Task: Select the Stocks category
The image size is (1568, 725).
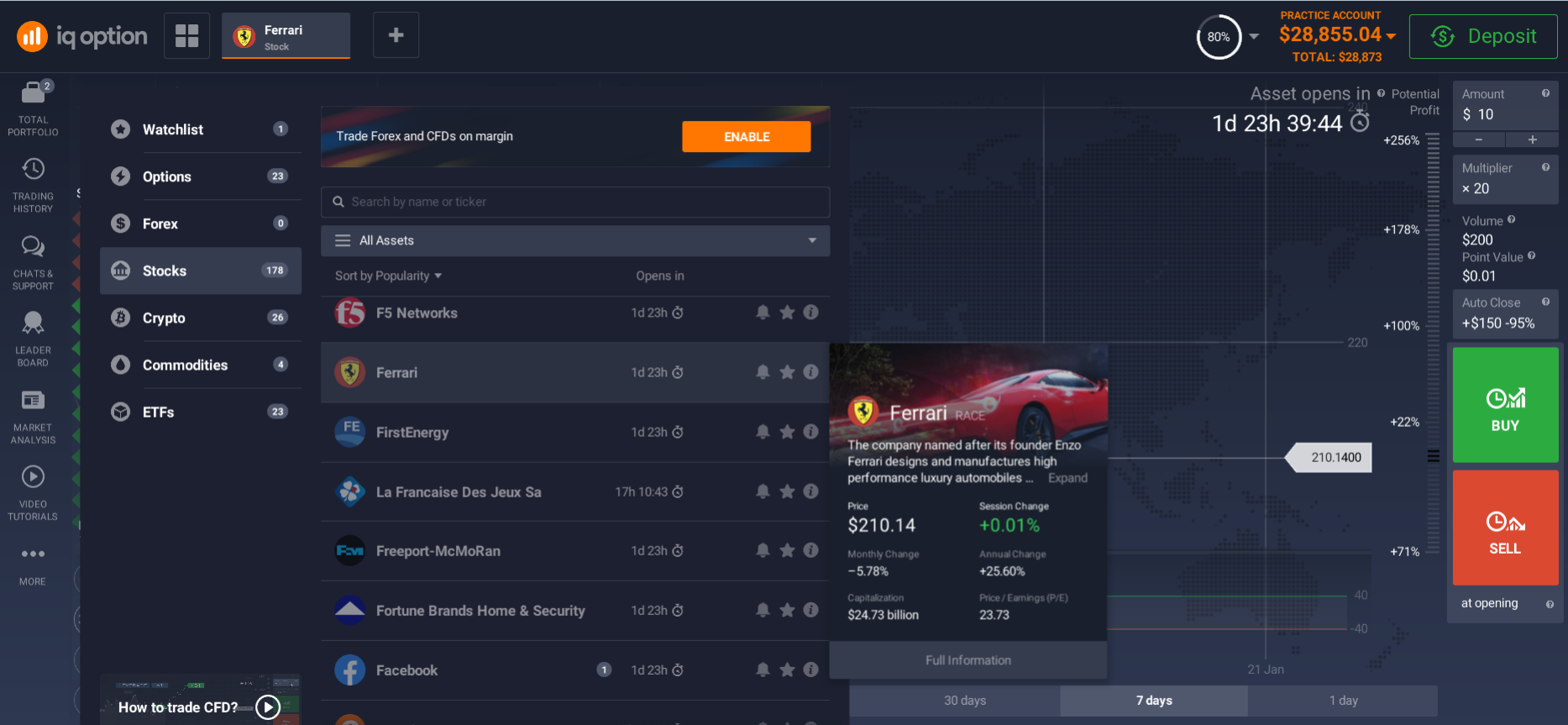Action: coord(201,271)
